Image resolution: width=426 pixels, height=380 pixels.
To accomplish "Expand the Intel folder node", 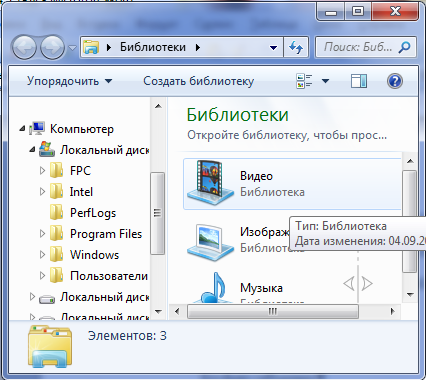I will (x=42, y=192).
